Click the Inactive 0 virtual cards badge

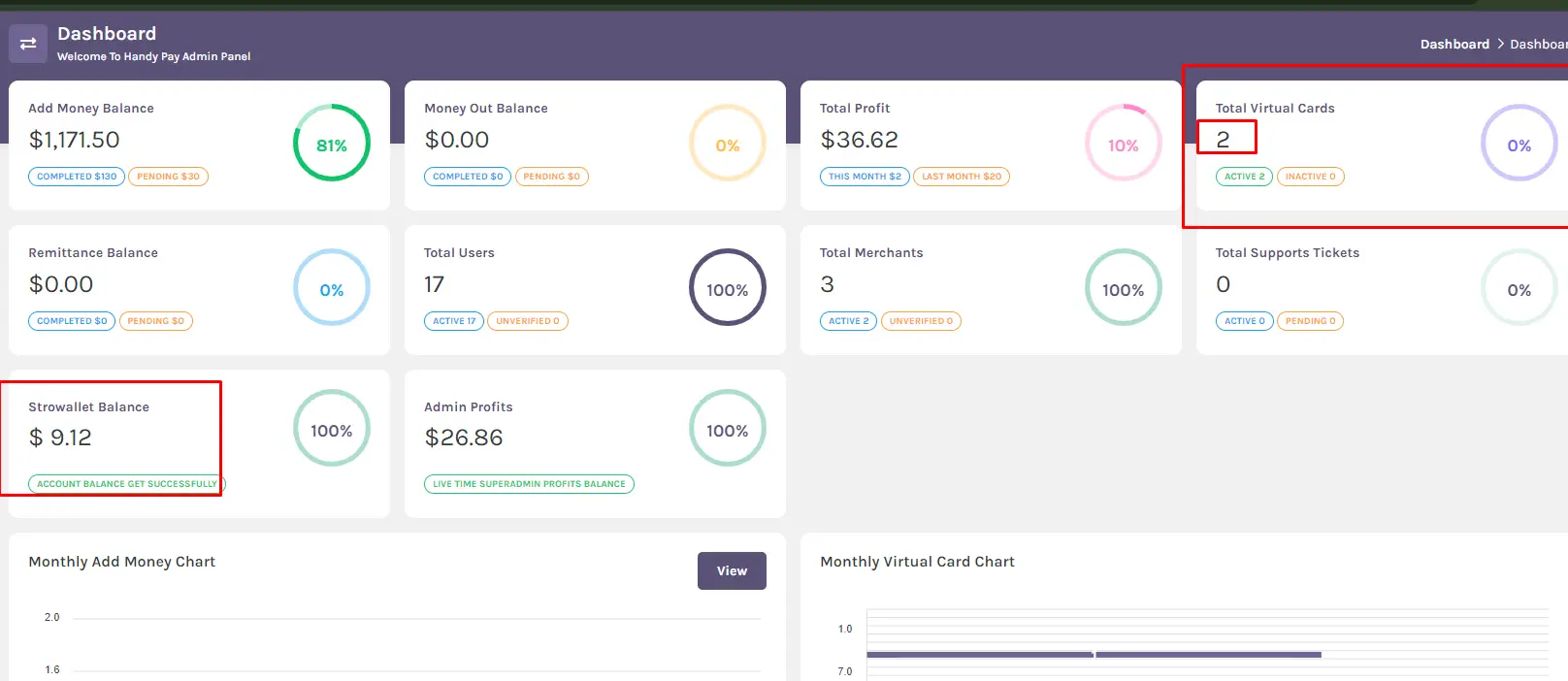pos(1310,177)
